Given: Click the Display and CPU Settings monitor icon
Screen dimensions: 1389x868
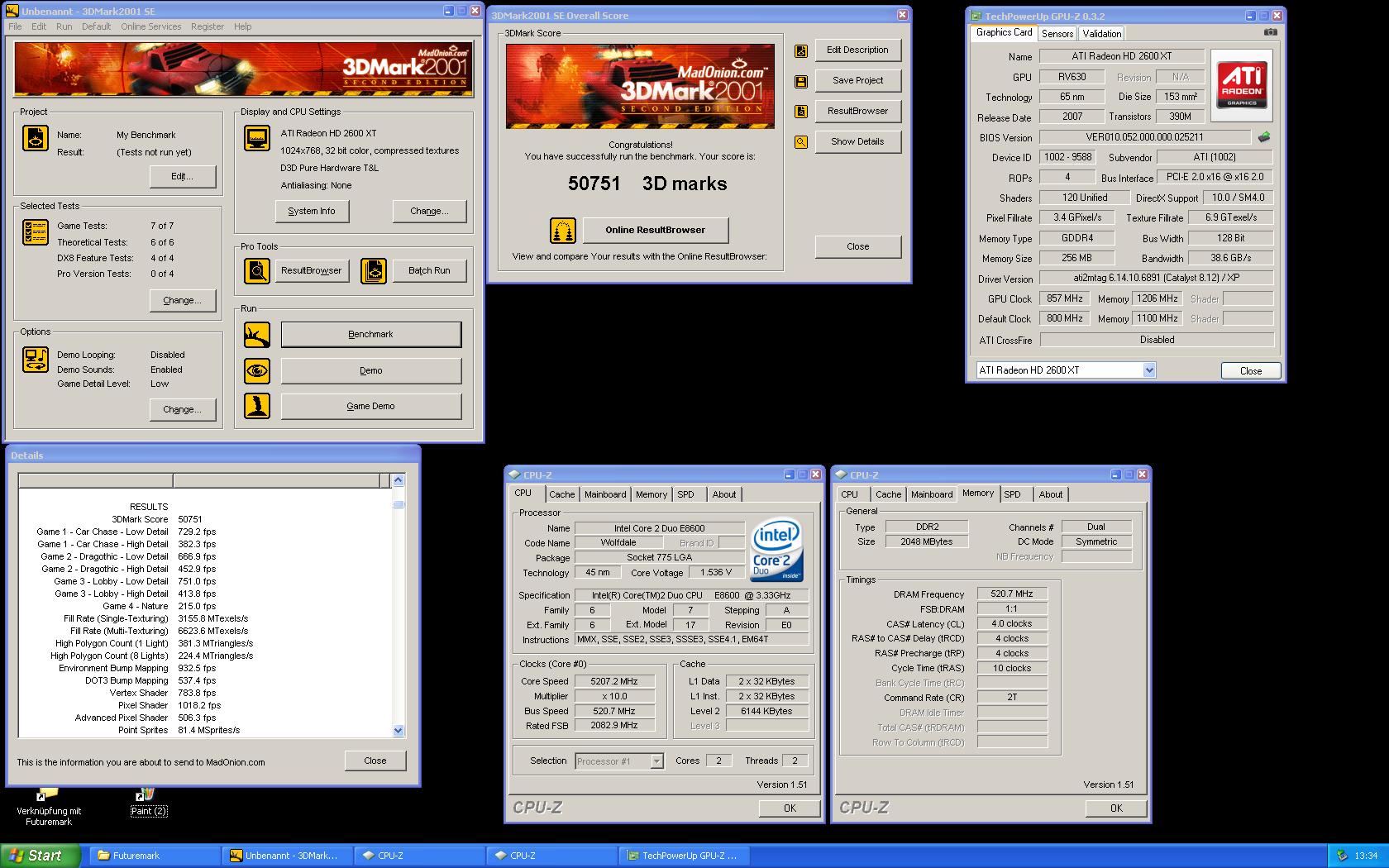Looking at the screenshot, I should (257, 138).
